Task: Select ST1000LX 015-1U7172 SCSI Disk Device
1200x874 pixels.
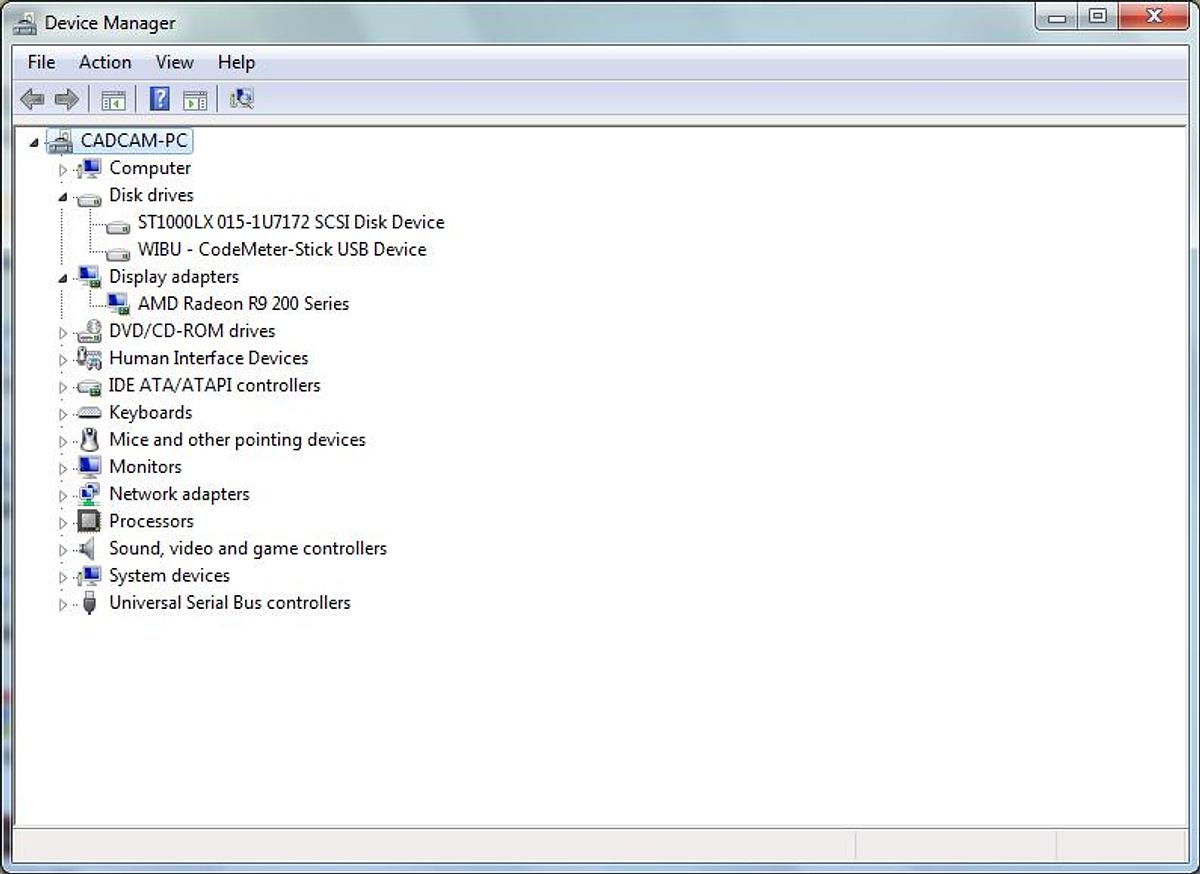Action: coord(290,222)
